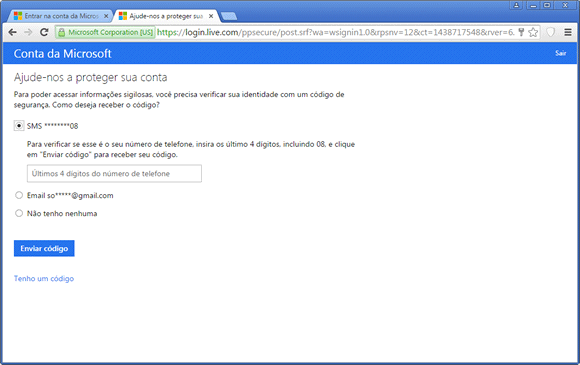The width and height of the screenshot is (580, 365).
Task: Minimize the Chrome window
Action: pyautogui.click(x=533, y=5)
